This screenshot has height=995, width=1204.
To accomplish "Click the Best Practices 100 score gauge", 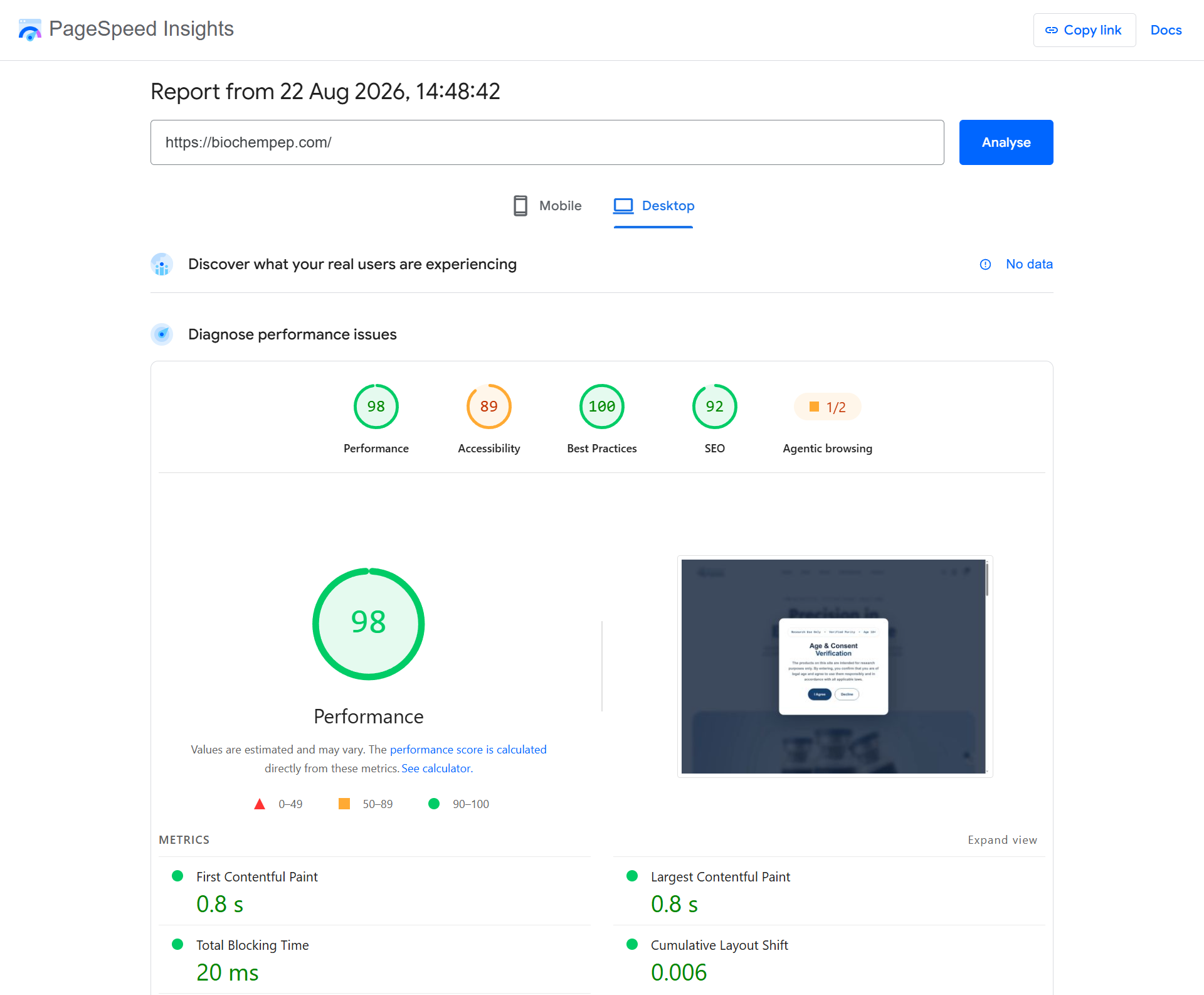I will pyautogui.click(x=602, y=407).
